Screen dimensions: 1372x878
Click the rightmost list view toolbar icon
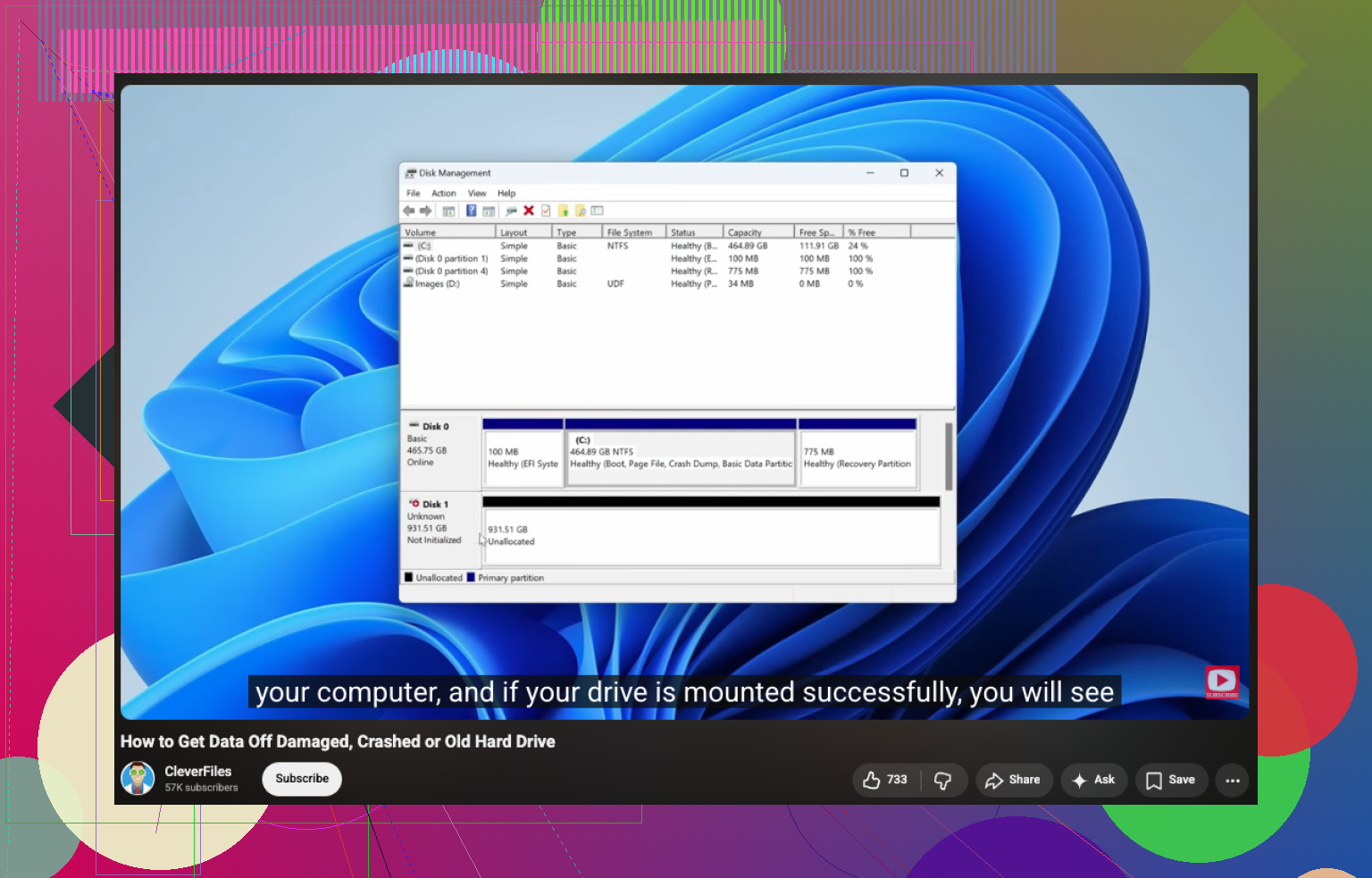(x=598, y=211)
